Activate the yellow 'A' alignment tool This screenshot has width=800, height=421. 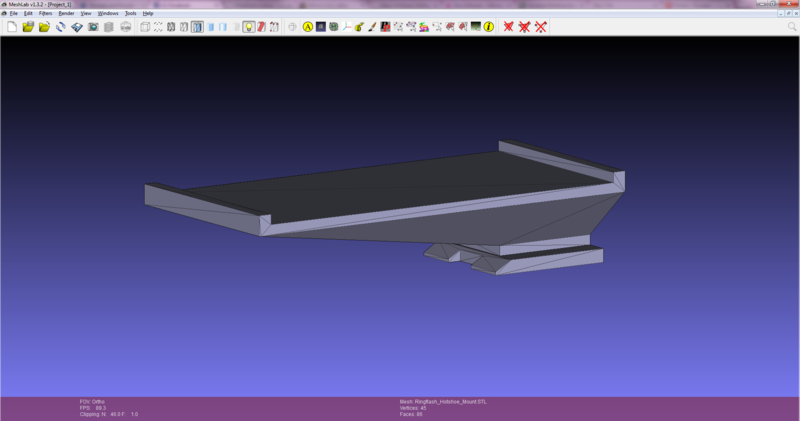pyautogui.click(x=308, y=27)
